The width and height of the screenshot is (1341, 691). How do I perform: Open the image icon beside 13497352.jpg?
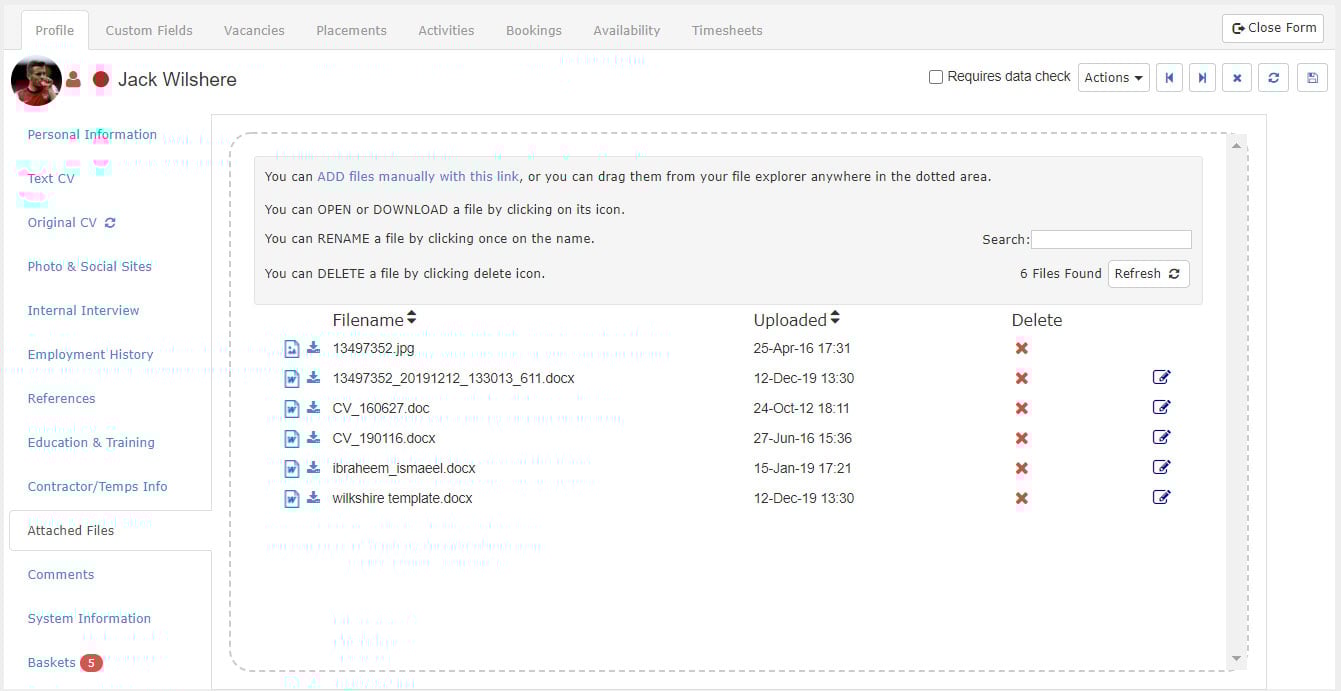[291, 348]
